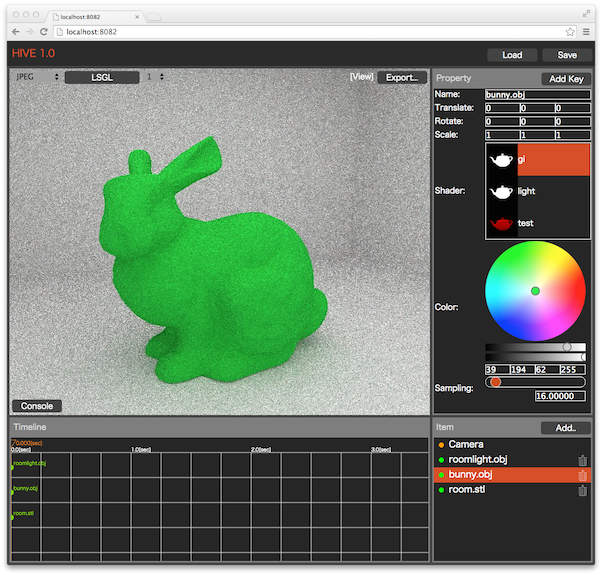Image resolution: width=602 pixels, height=575 pixels.
Task: Bookmark page with star icon
Action: 570,32
